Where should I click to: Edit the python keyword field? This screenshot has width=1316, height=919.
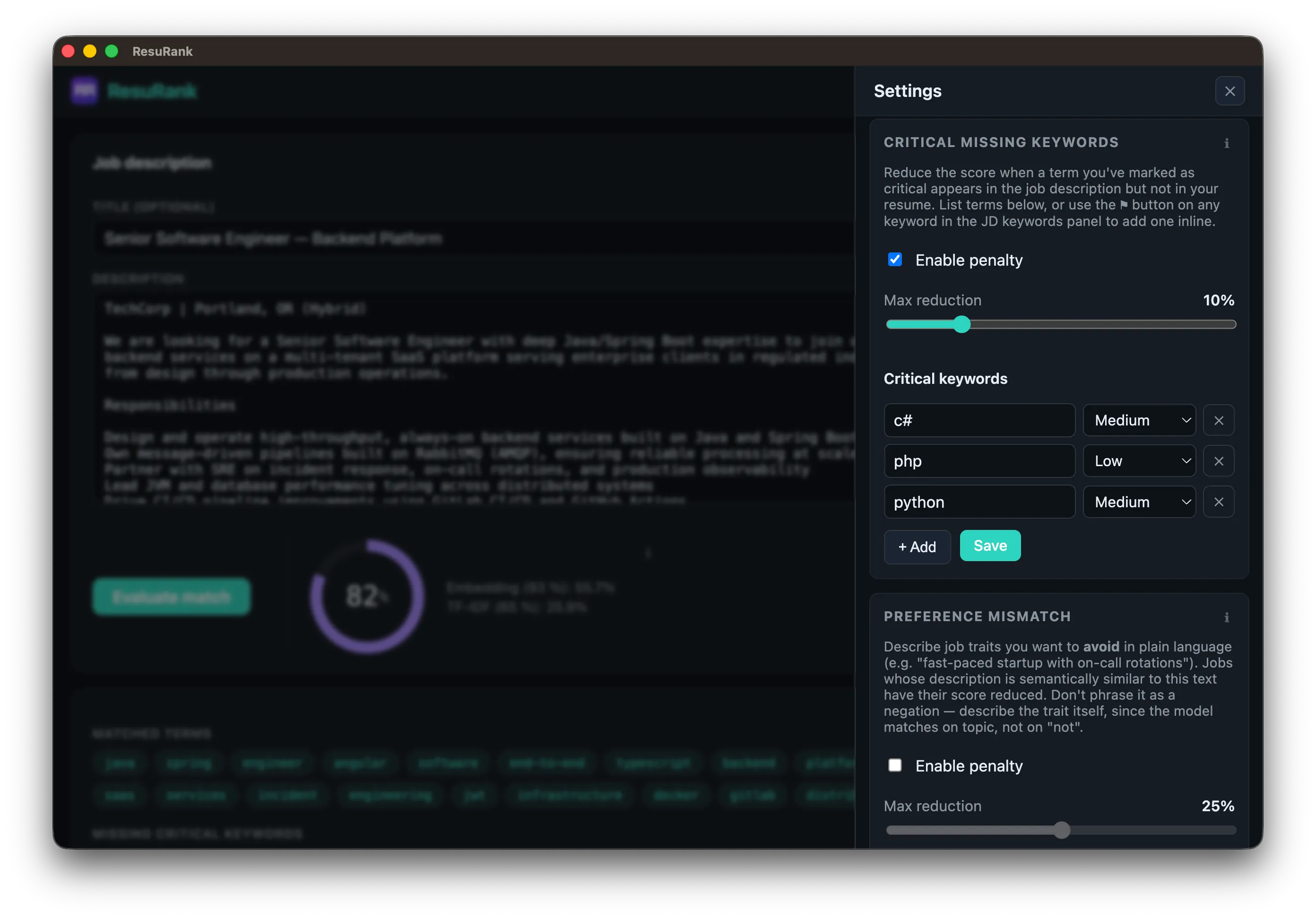(x=979, y=502)
